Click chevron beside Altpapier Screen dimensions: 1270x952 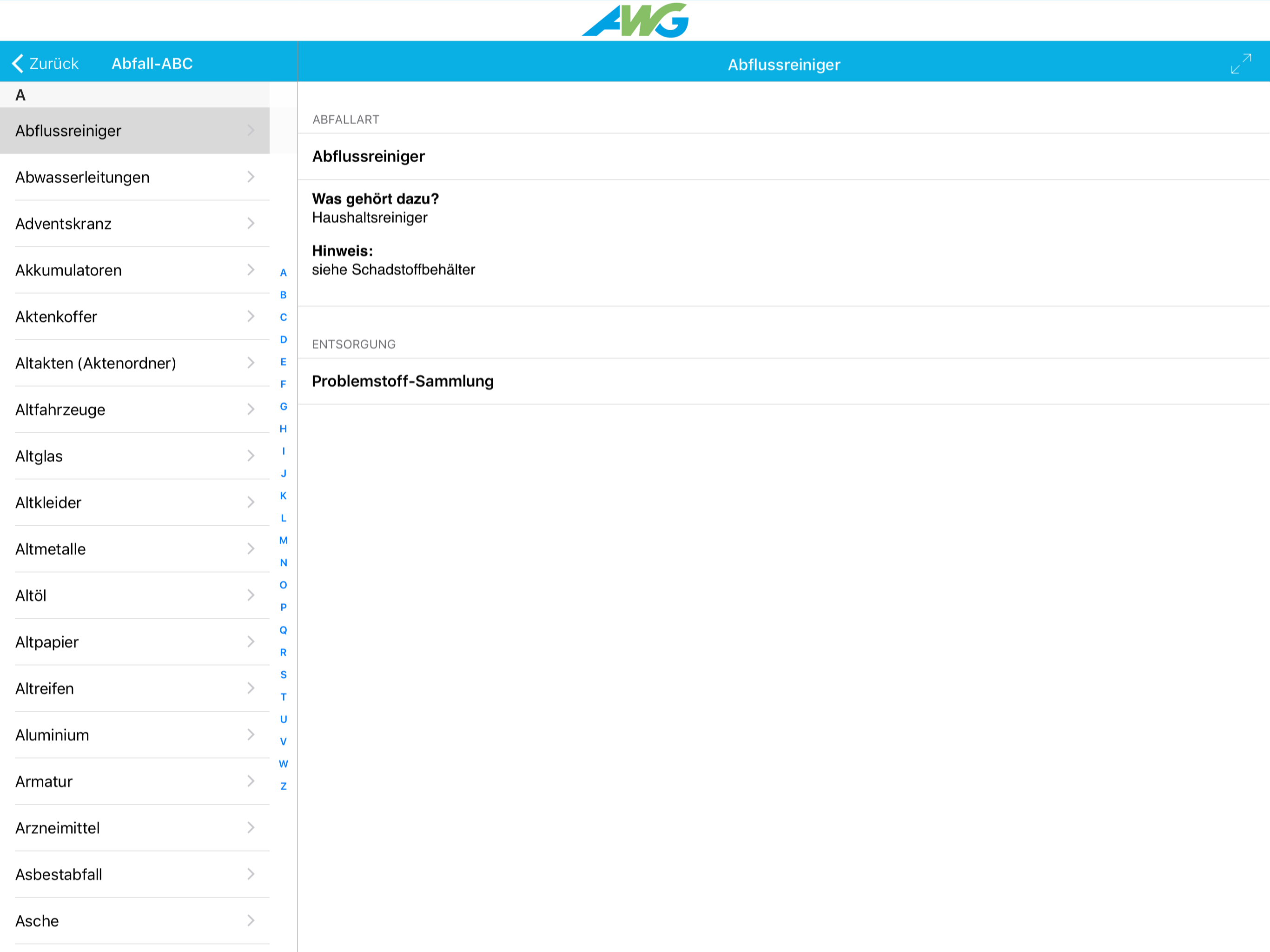tap(251, 642)
